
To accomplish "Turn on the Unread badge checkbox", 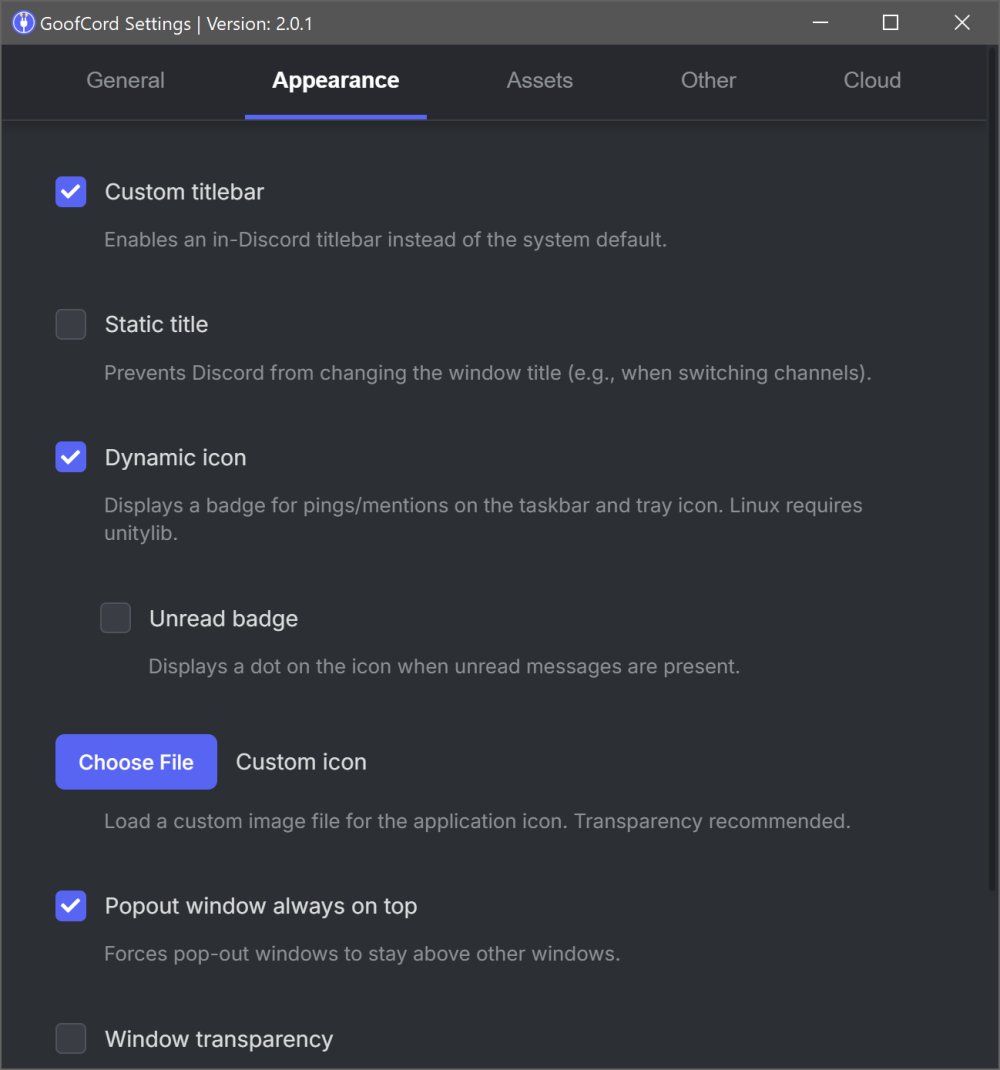I will pos(116,619).
